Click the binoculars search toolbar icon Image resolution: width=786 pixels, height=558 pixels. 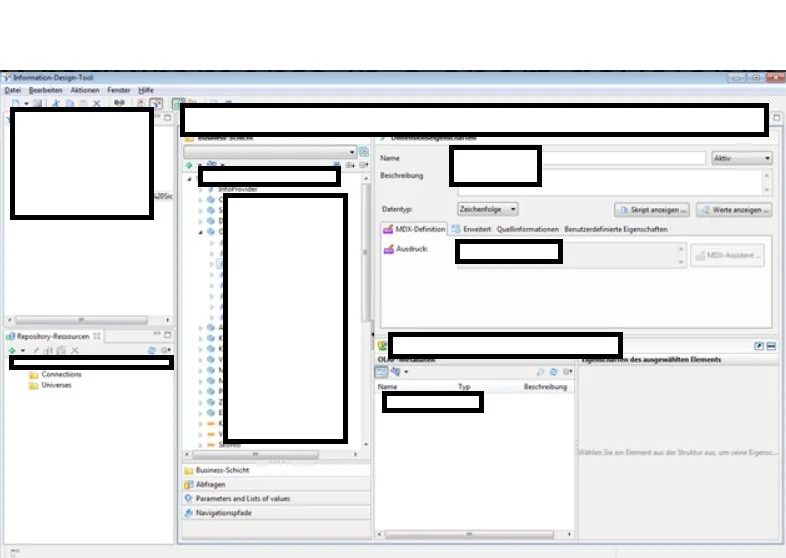point(119,103)
